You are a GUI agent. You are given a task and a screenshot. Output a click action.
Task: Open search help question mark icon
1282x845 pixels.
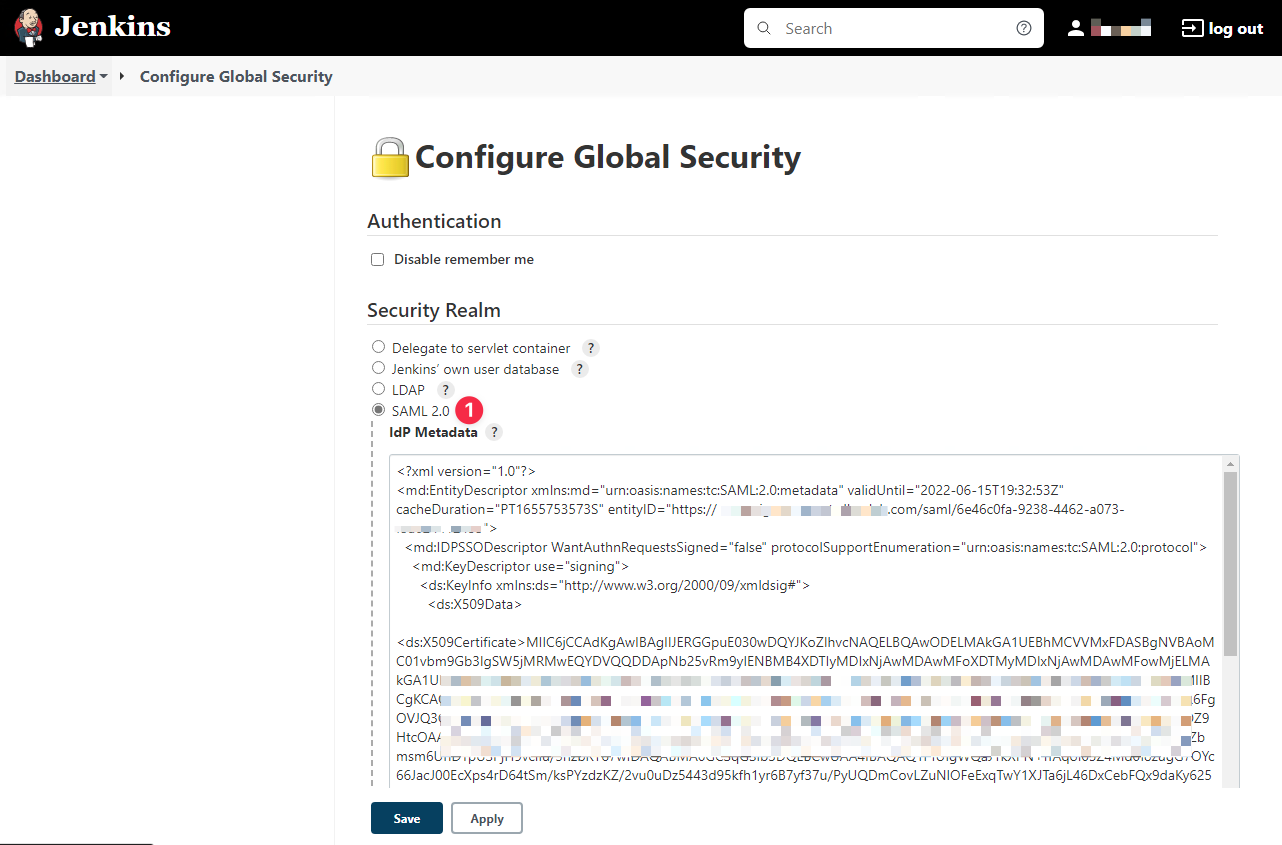tap(1023, 28)
